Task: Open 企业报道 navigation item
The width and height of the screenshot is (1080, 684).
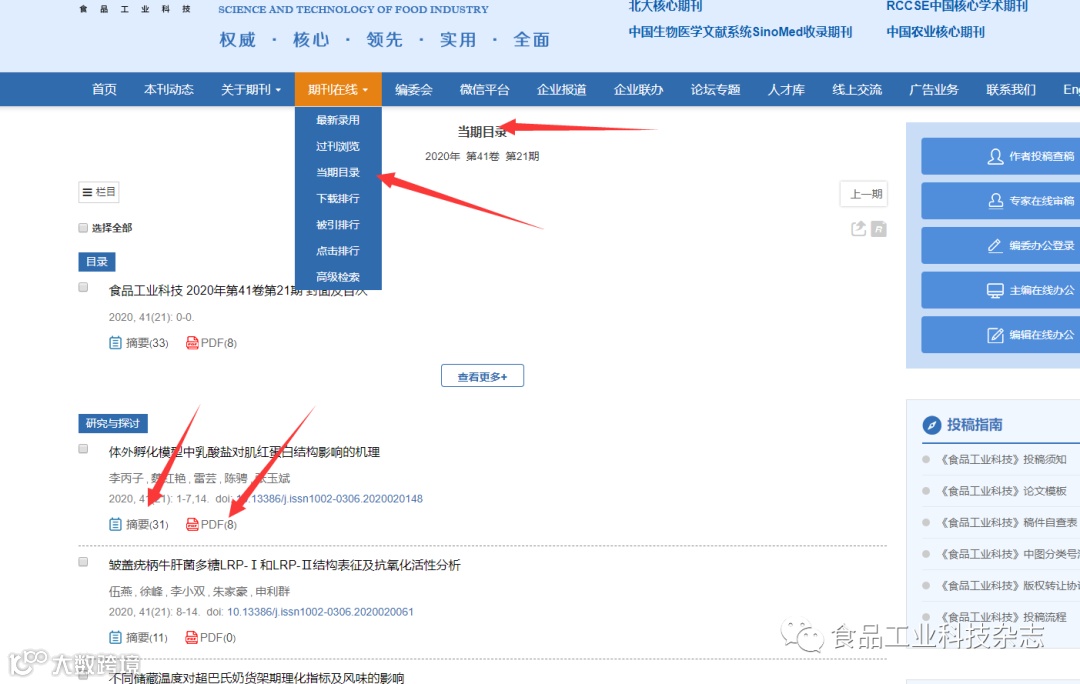Action: coord(562,90)
